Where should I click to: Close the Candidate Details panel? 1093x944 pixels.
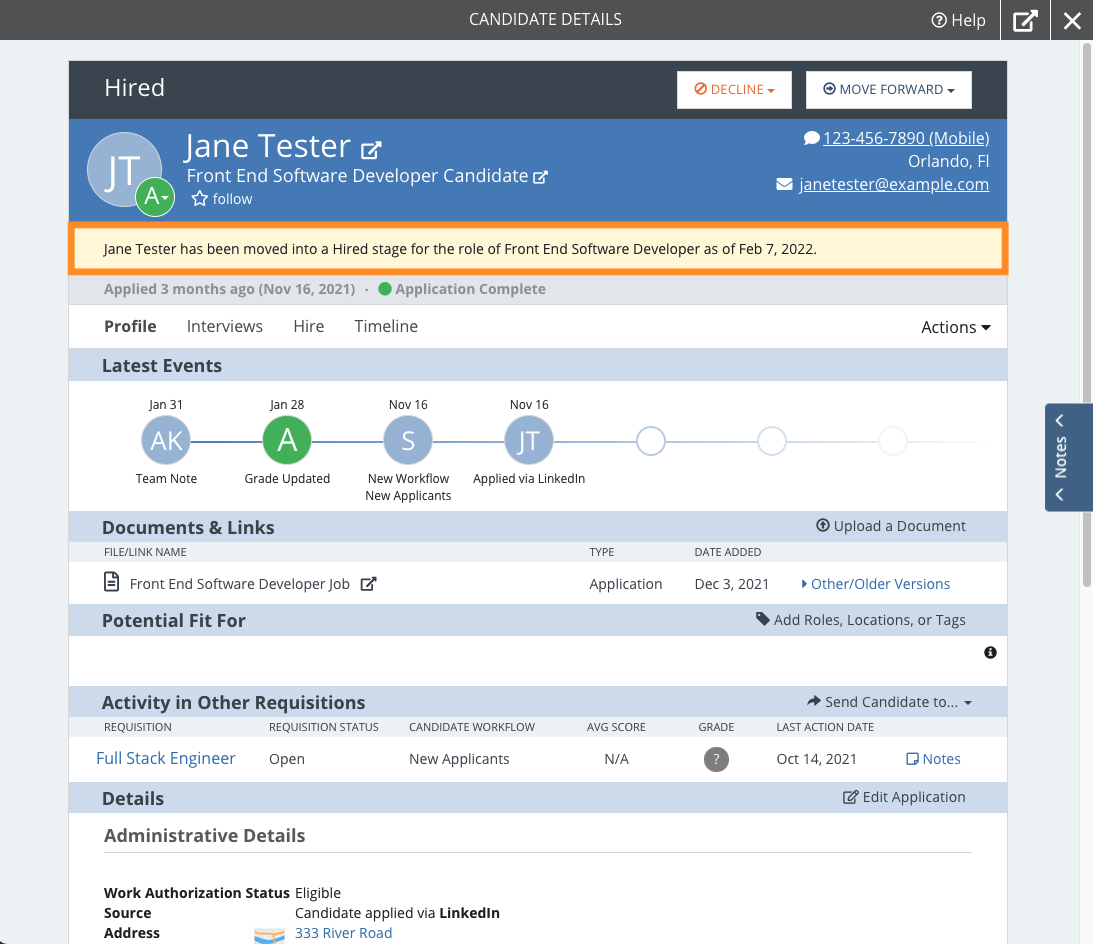tap(1072, 20)
